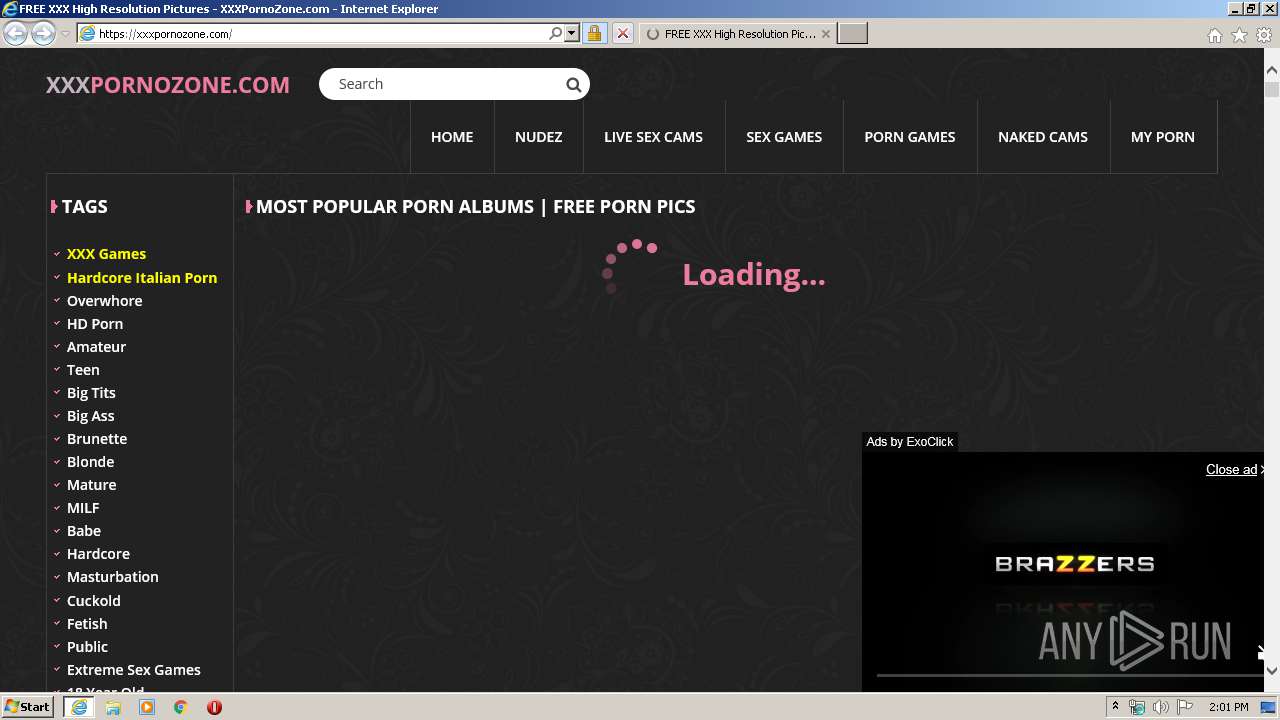Click the site logo in the header

[168, 85]
